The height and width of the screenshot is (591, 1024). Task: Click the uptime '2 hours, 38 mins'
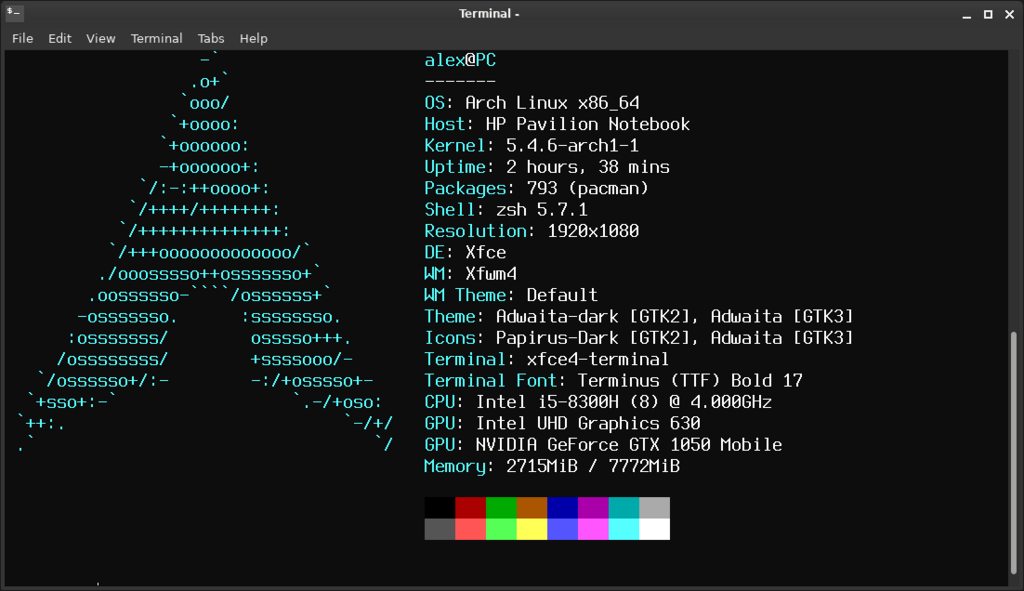588,167
